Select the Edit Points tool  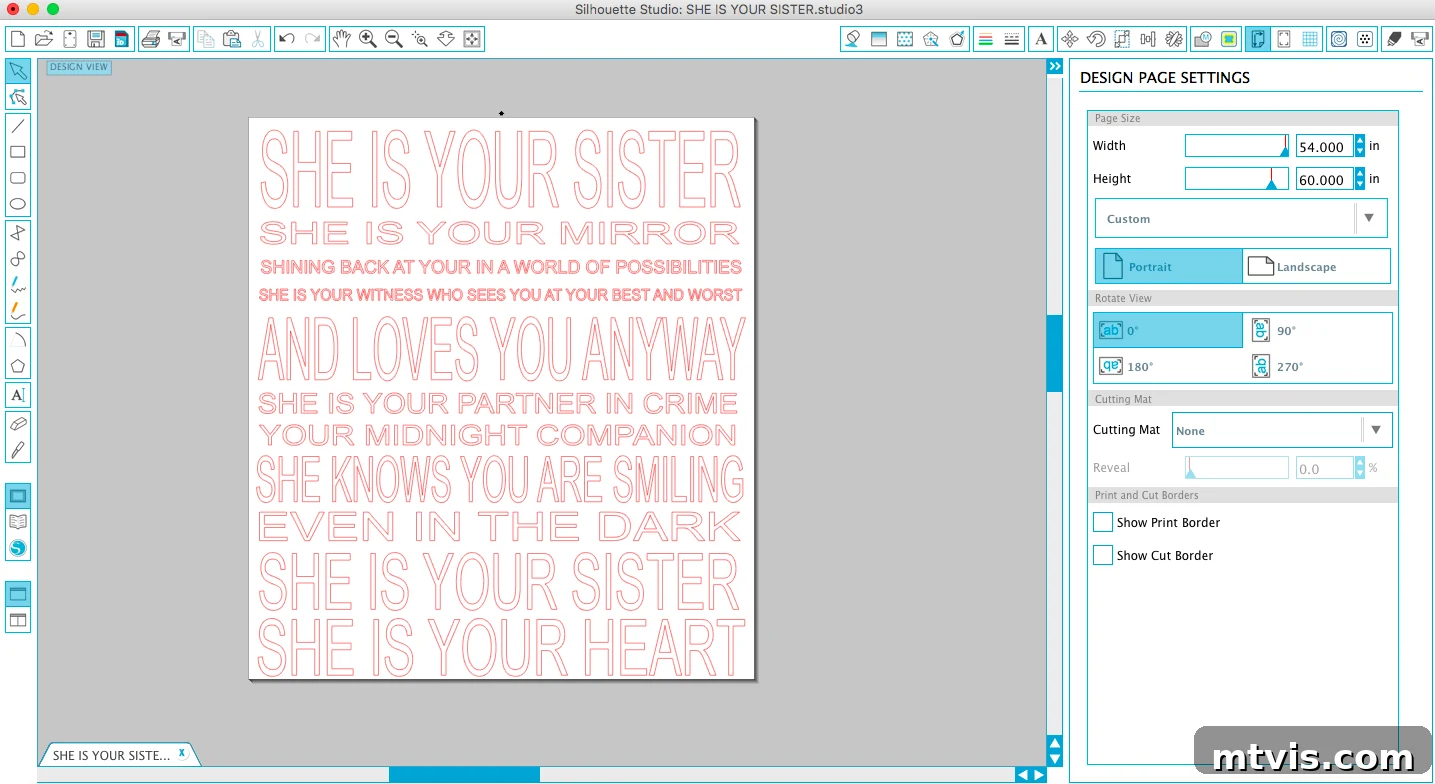(18, 97)
